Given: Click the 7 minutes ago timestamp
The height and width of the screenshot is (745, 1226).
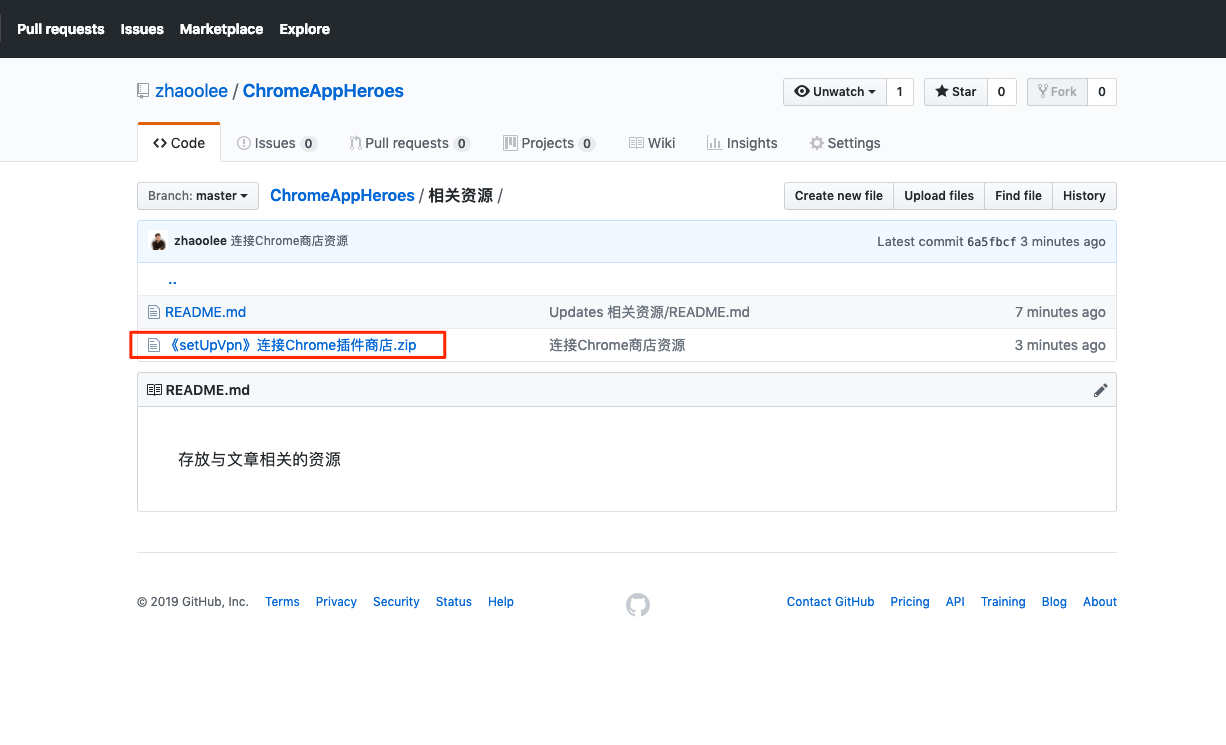Looking at the screenshot, I should click(x=1060, y=312).
